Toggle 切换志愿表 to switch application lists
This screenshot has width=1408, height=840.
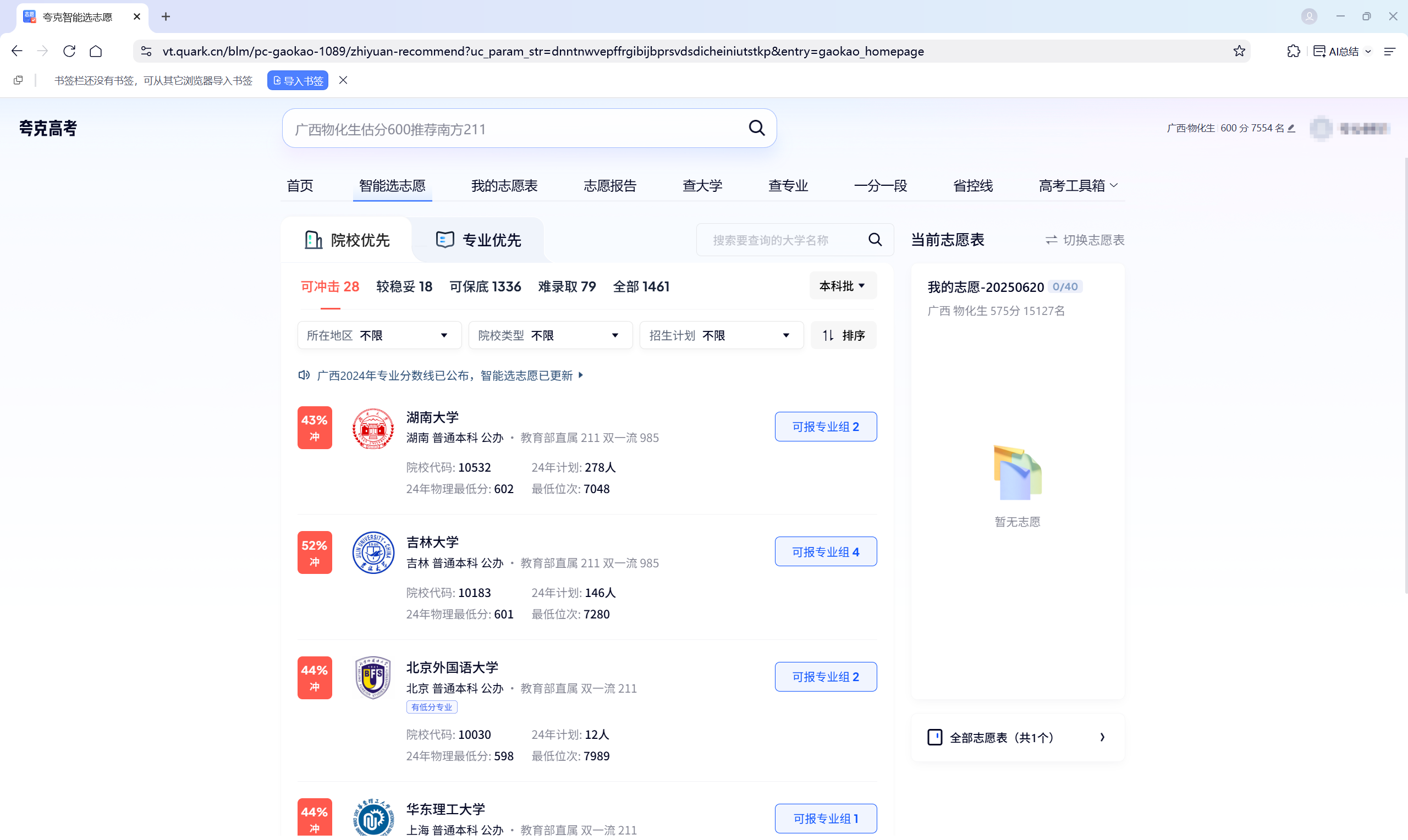coord(1084,240)
